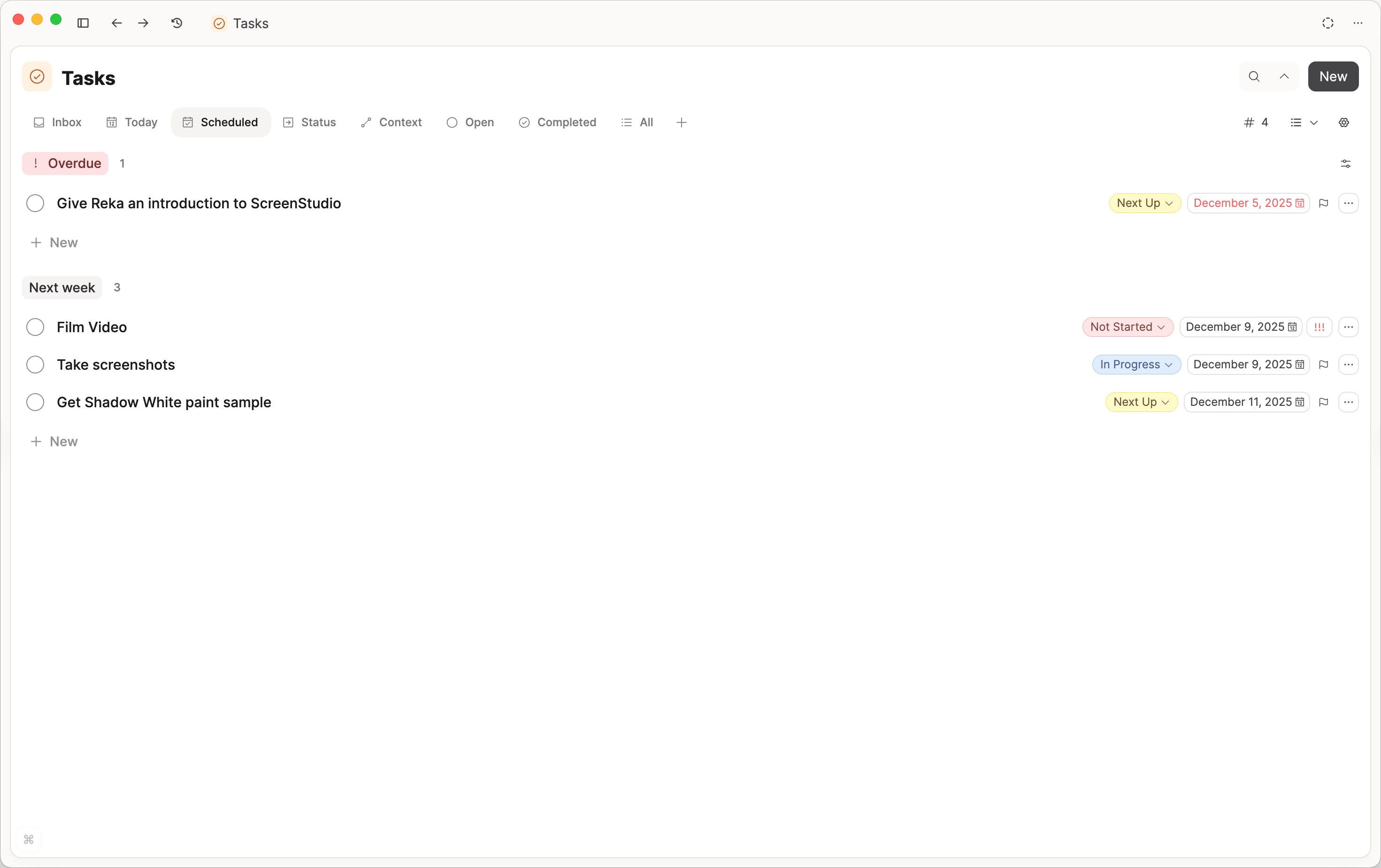Switch to the Completed tab
This screenshot has width=1381, height=868.
tap(558, 122)
